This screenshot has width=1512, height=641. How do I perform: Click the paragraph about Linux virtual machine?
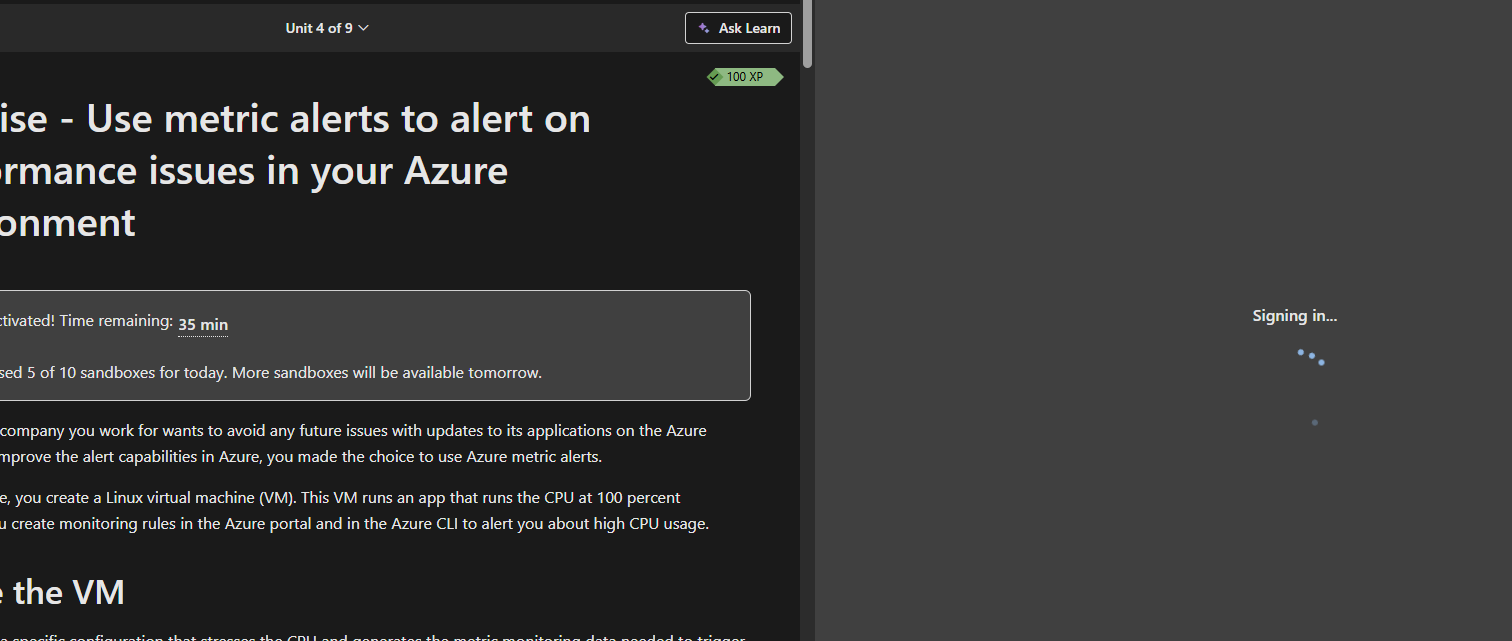354,510
